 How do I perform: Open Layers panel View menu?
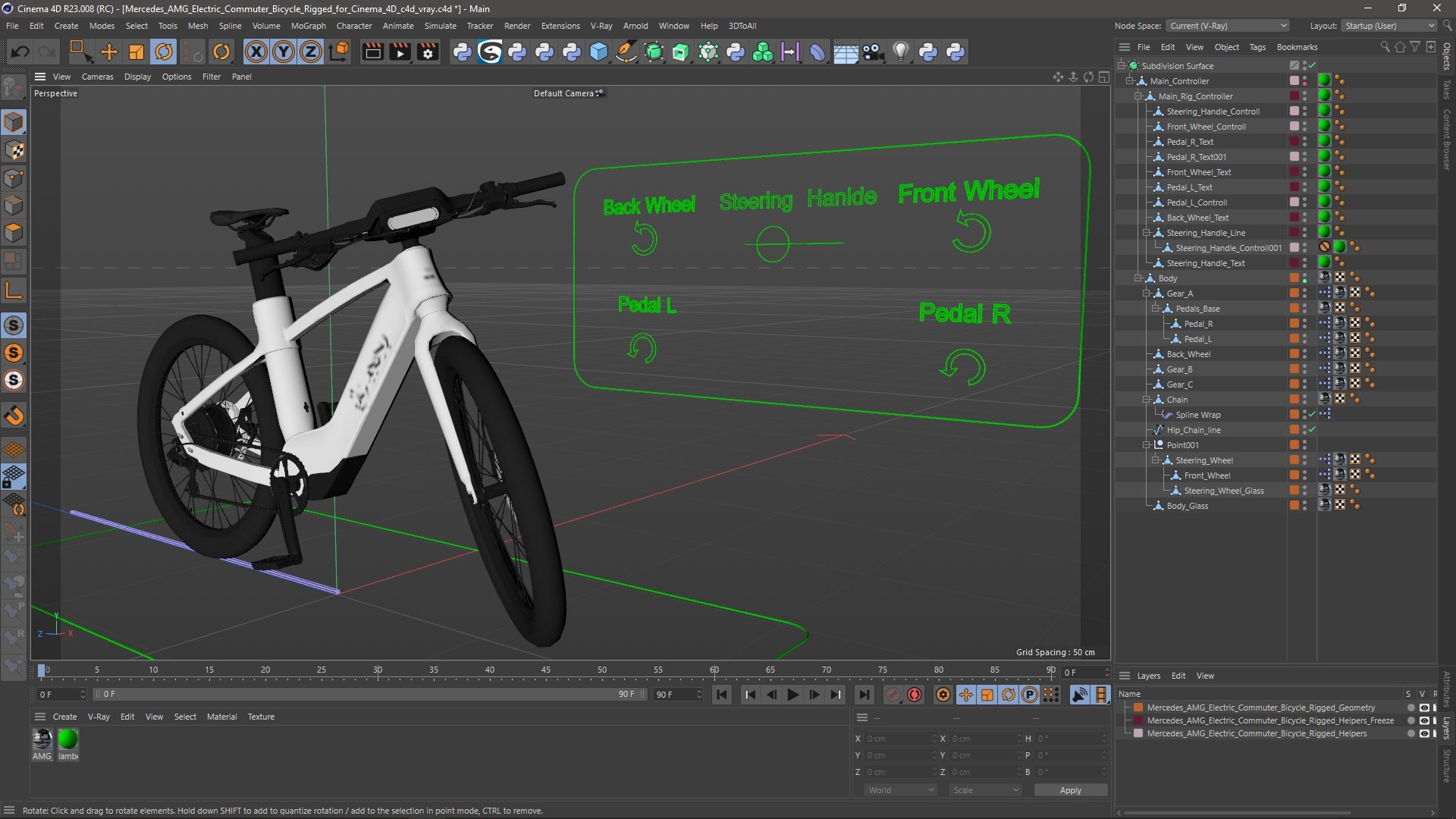[x=1205, y=676]
